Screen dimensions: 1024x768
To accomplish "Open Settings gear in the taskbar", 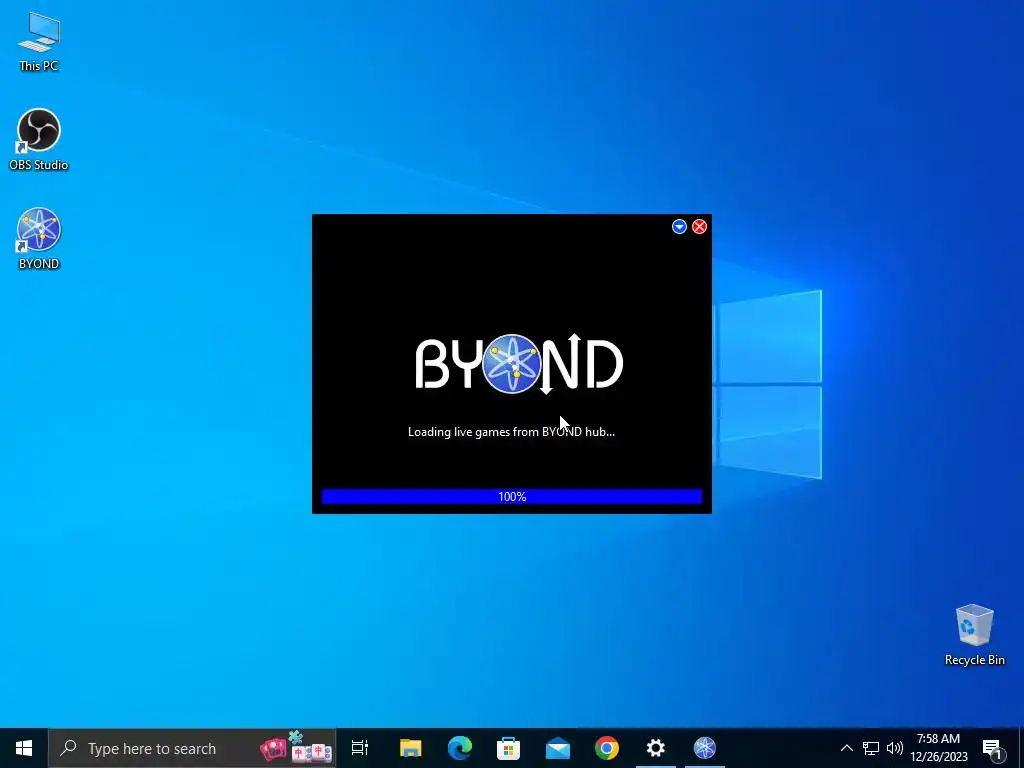I will click(656, 748).
